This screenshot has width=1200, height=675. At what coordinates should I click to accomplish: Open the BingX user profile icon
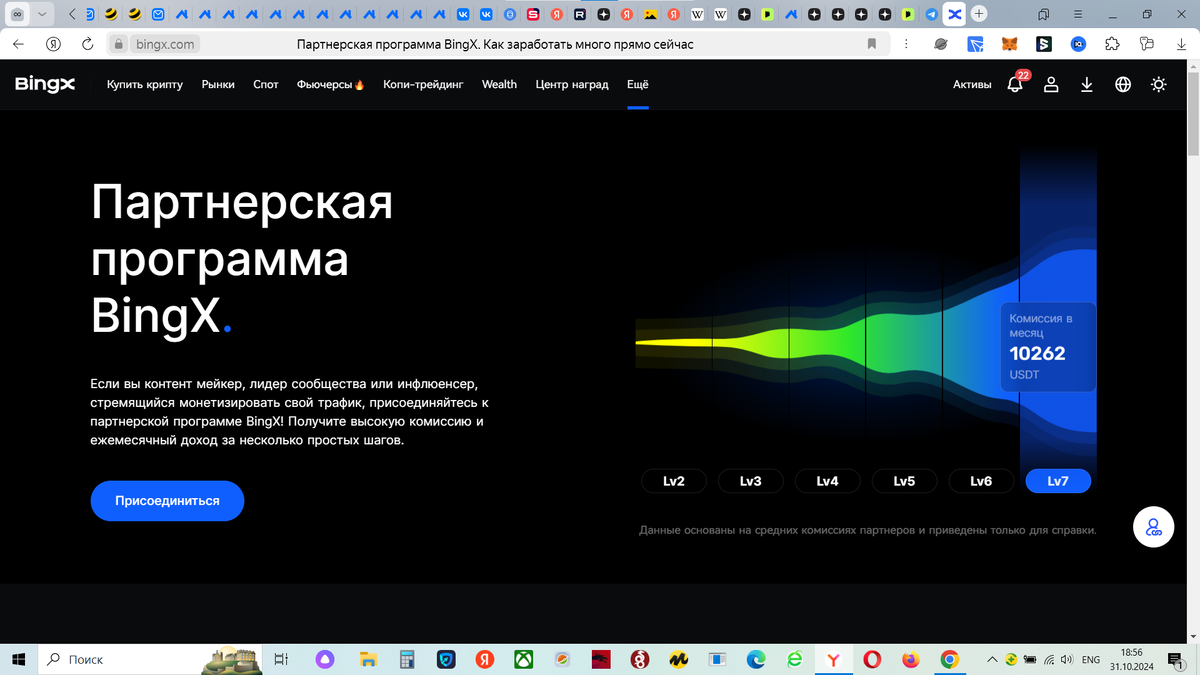(x=1051, y=85)
